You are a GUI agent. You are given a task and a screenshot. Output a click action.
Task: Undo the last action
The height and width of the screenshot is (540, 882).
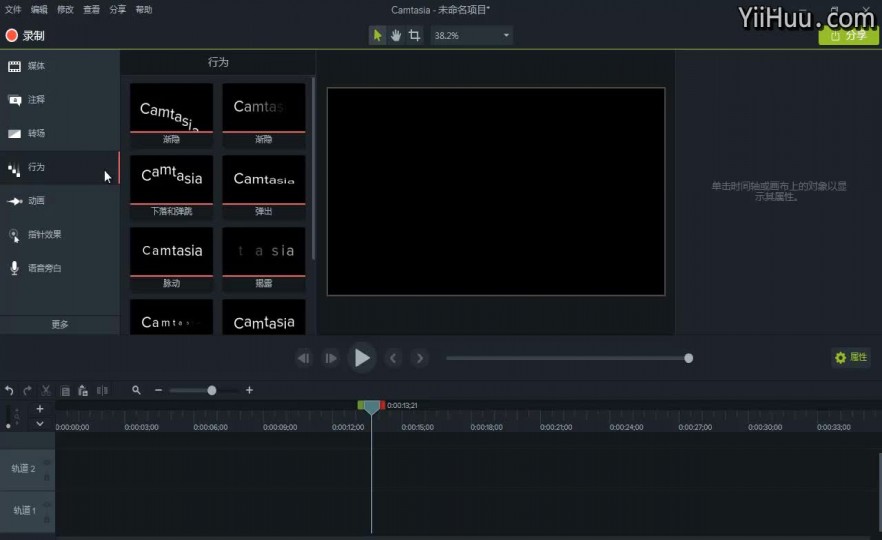coord(10,390)
